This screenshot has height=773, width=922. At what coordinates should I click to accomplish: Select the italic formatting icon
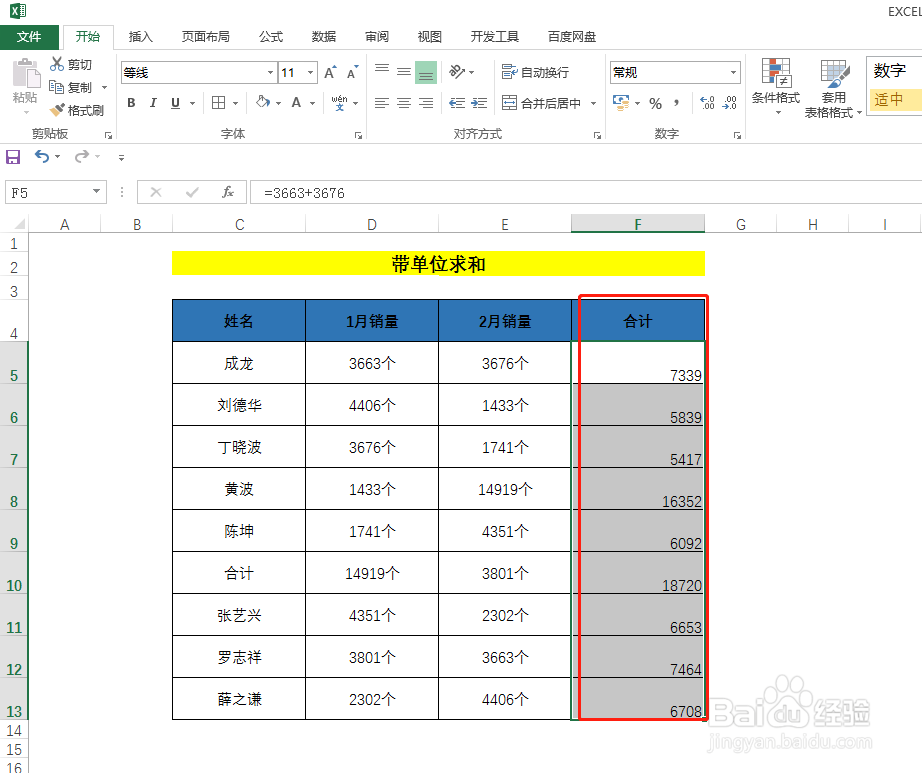(x=153, y=103)
